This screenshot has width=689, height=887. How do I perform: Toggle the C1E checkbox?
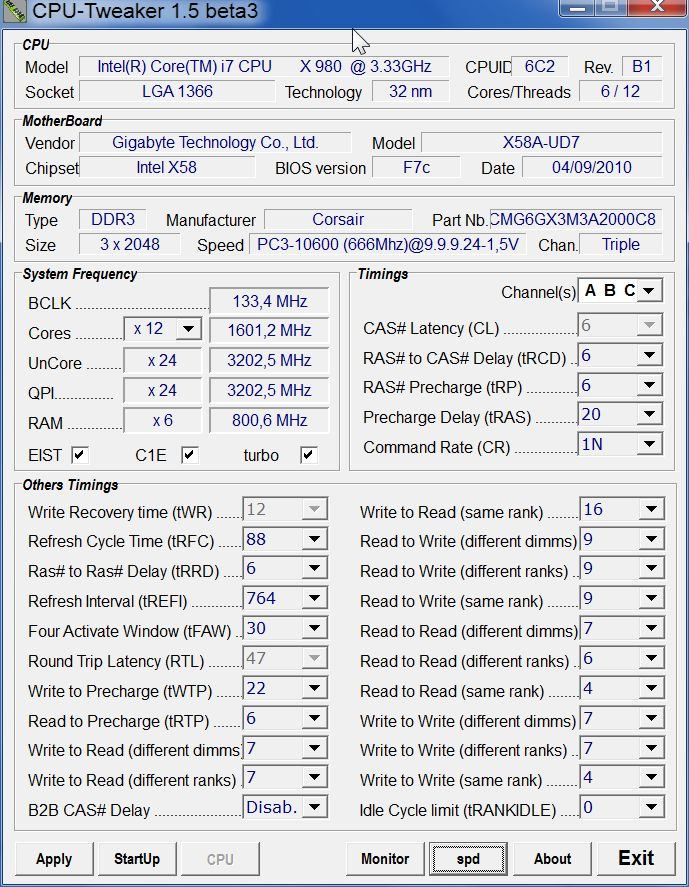190,455
